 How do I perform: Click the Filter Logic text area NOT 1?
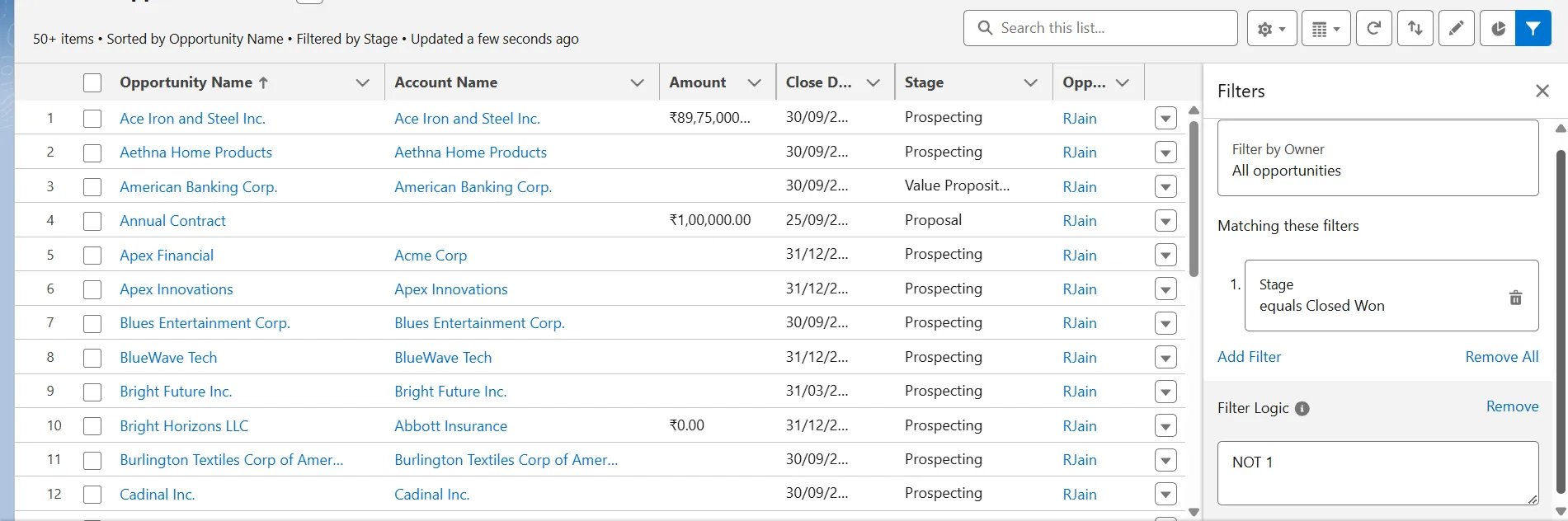pyautogui.click(x=1377, y=473)
